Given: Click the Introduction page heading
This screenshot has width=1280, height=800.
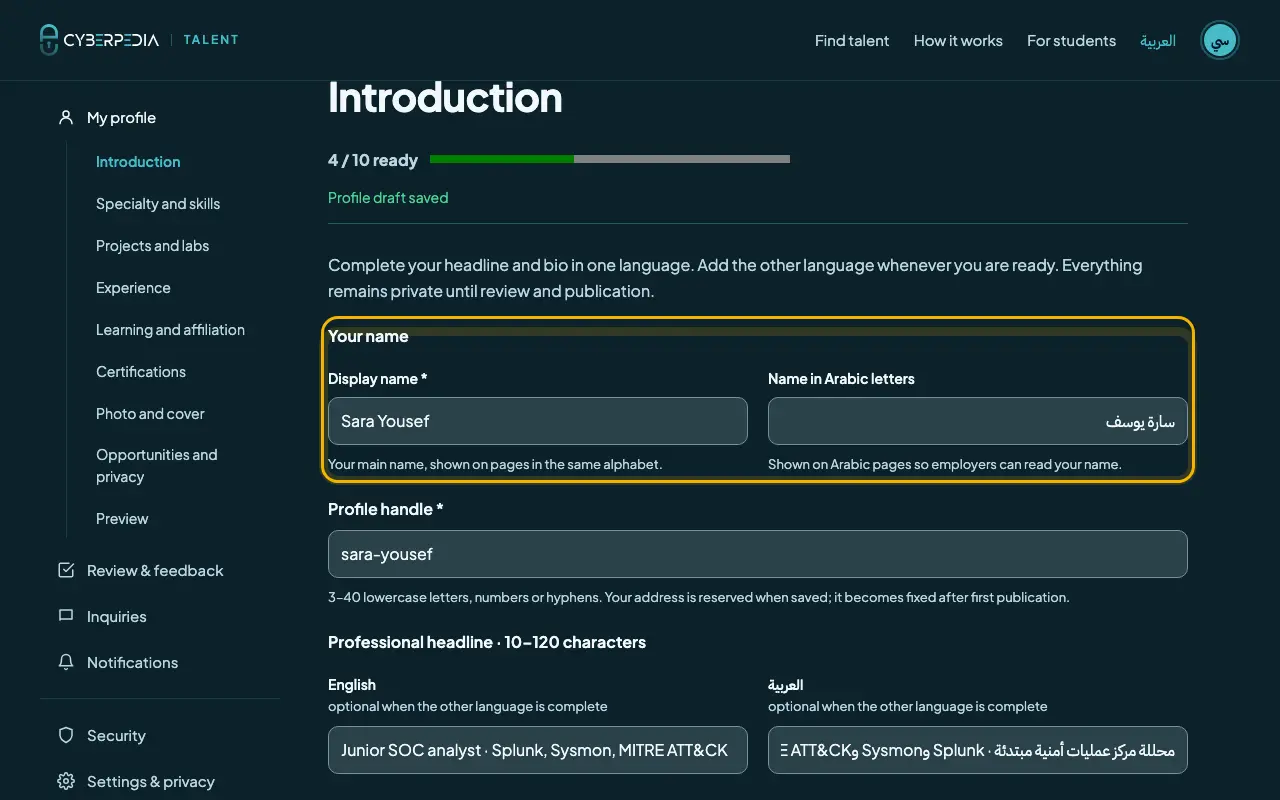Looking at the screenshot, I should coord(445,97).
